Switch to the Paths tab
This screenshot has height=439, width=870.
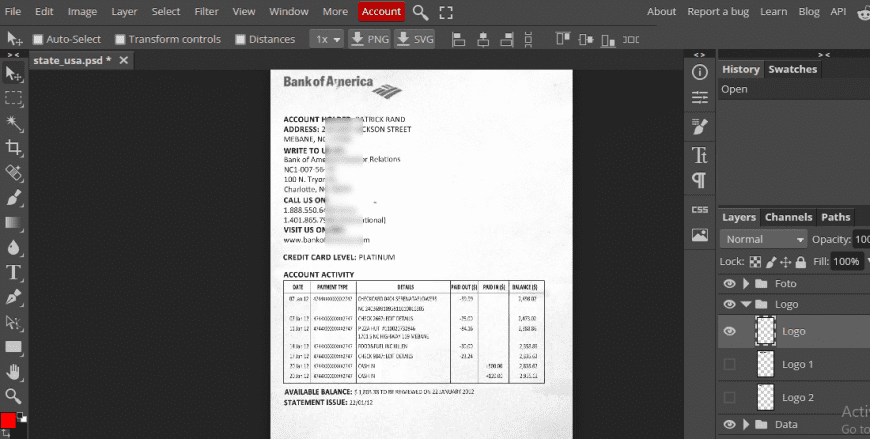836,217
